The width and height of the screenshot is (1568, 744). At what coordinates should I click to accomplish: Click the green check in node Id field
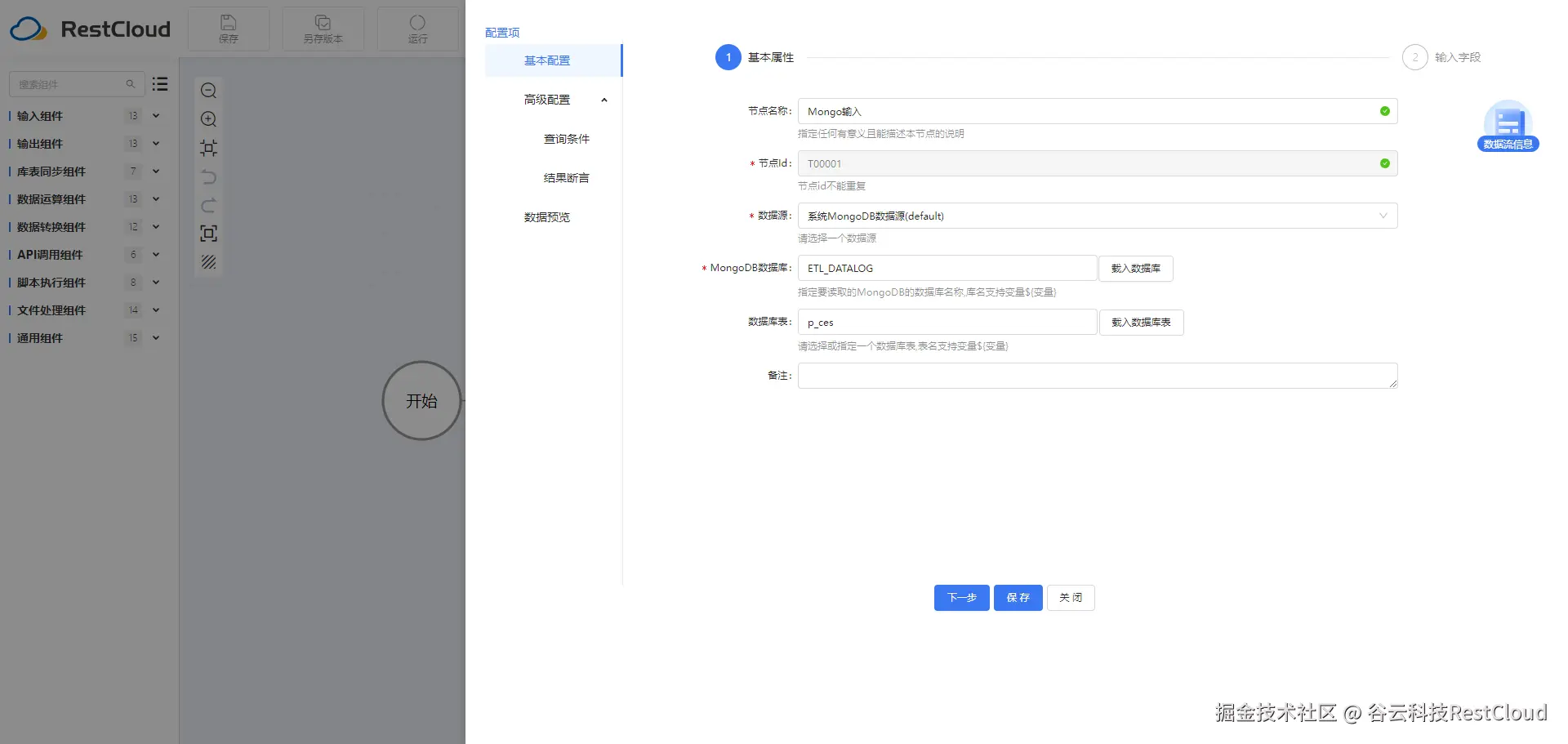point(1385,163)
